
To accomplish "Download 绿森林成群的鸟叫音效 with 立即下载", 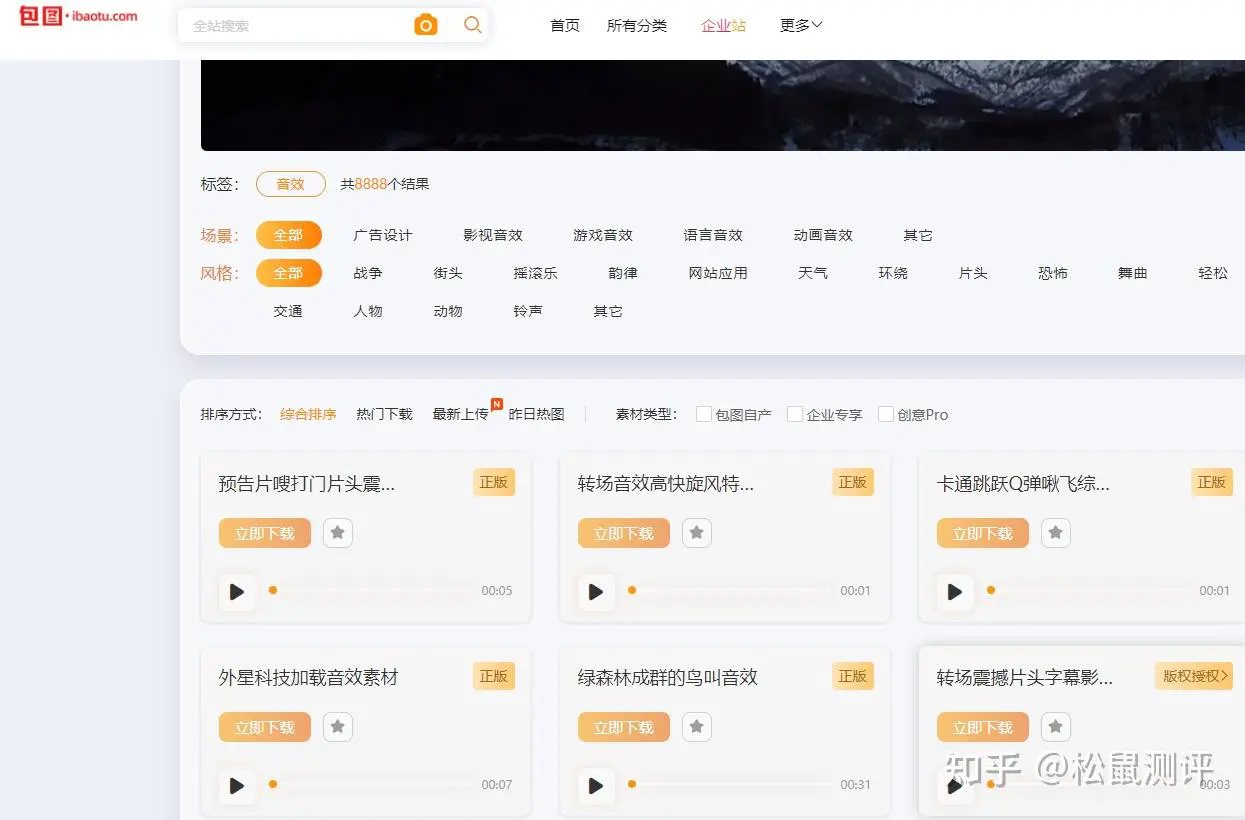I will 624,727.
